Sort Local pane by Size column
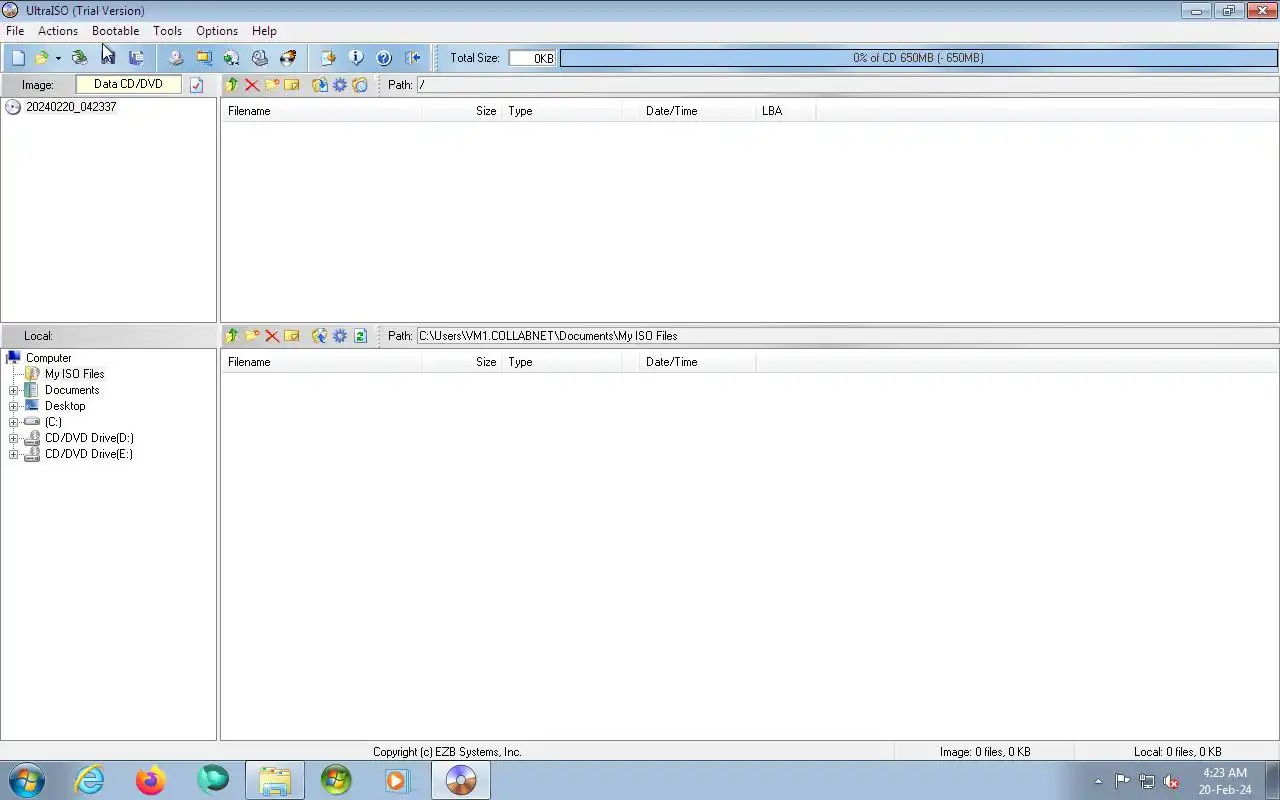The height and width of the screenshot is (800, 1280). pos(462,362)
